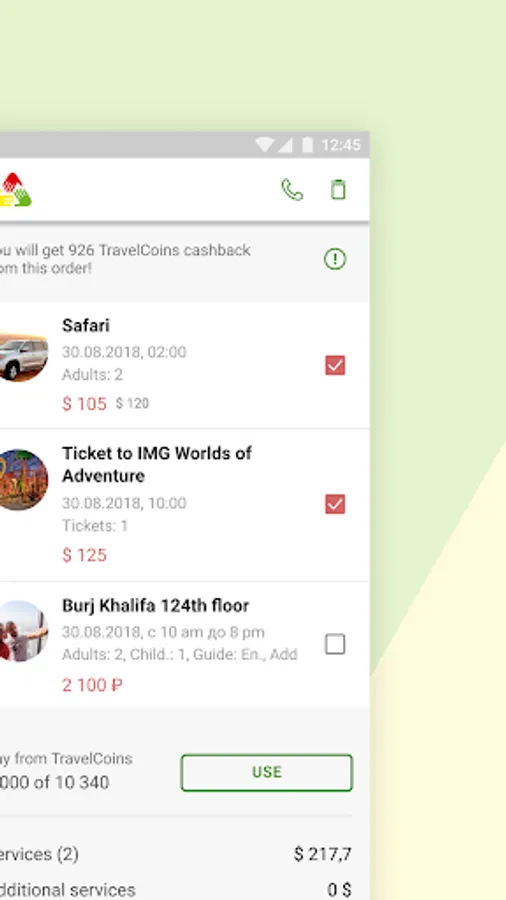Image resolution: width=506 pixels, height=900 pixels.
Task: Open the IMG Worlds thumbnail image
Action: click(x=23, y=480)
